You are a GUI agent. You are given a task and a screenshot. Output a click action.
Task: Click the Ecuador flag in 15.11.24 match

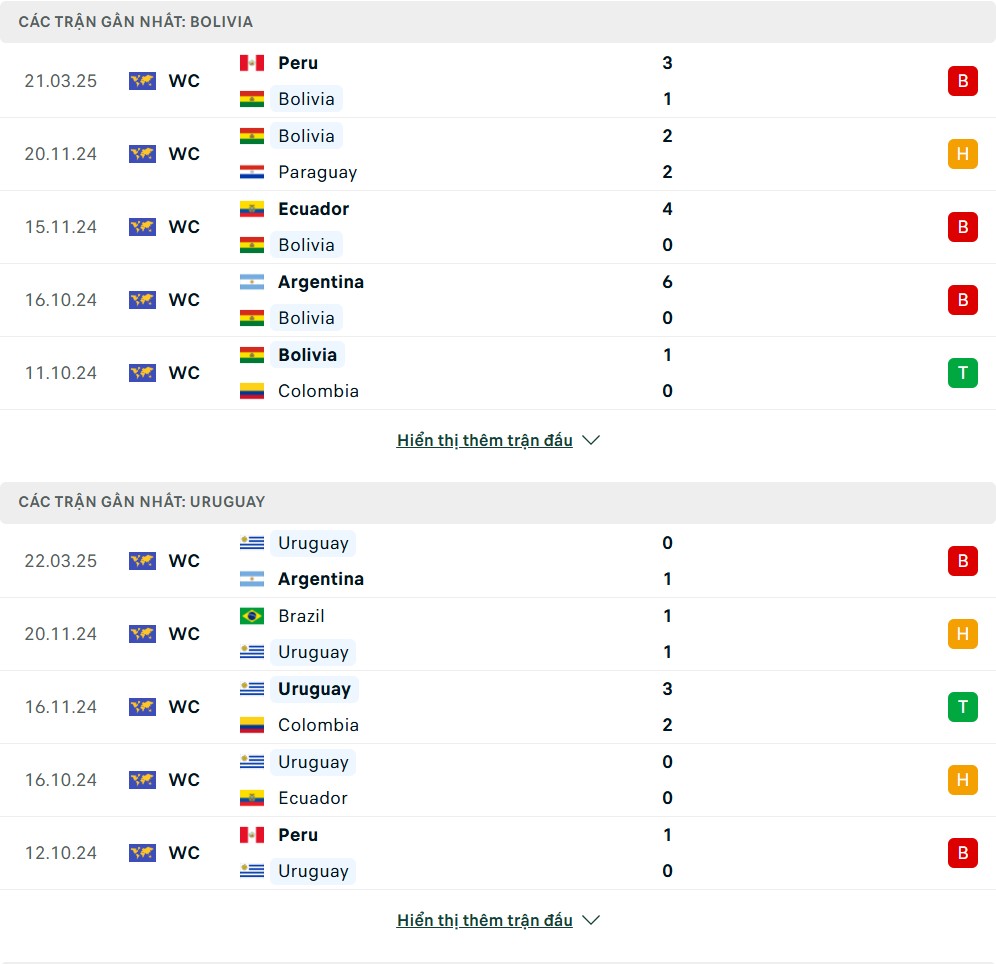point(252,209)
